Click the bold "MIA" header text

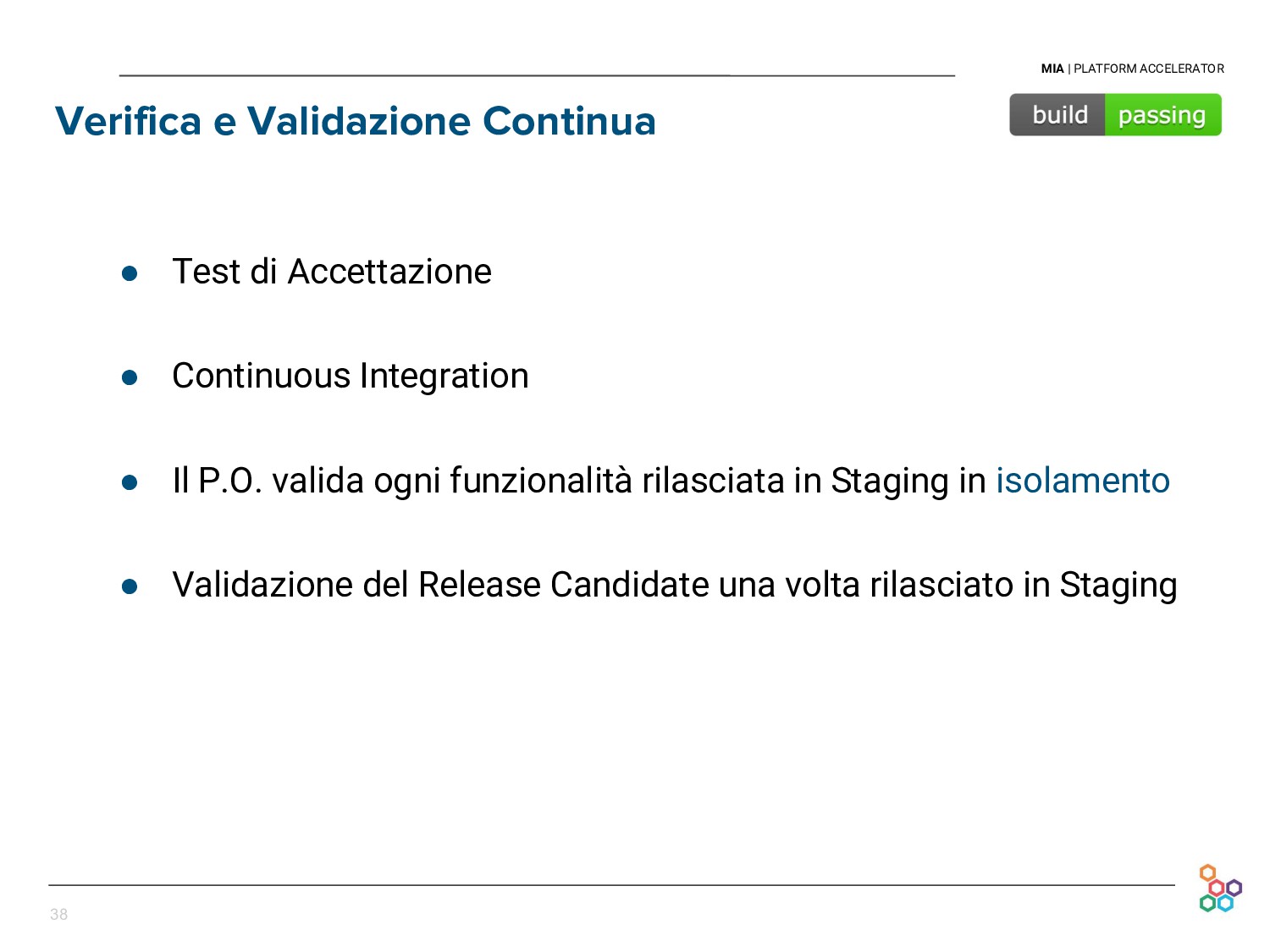1052,69
